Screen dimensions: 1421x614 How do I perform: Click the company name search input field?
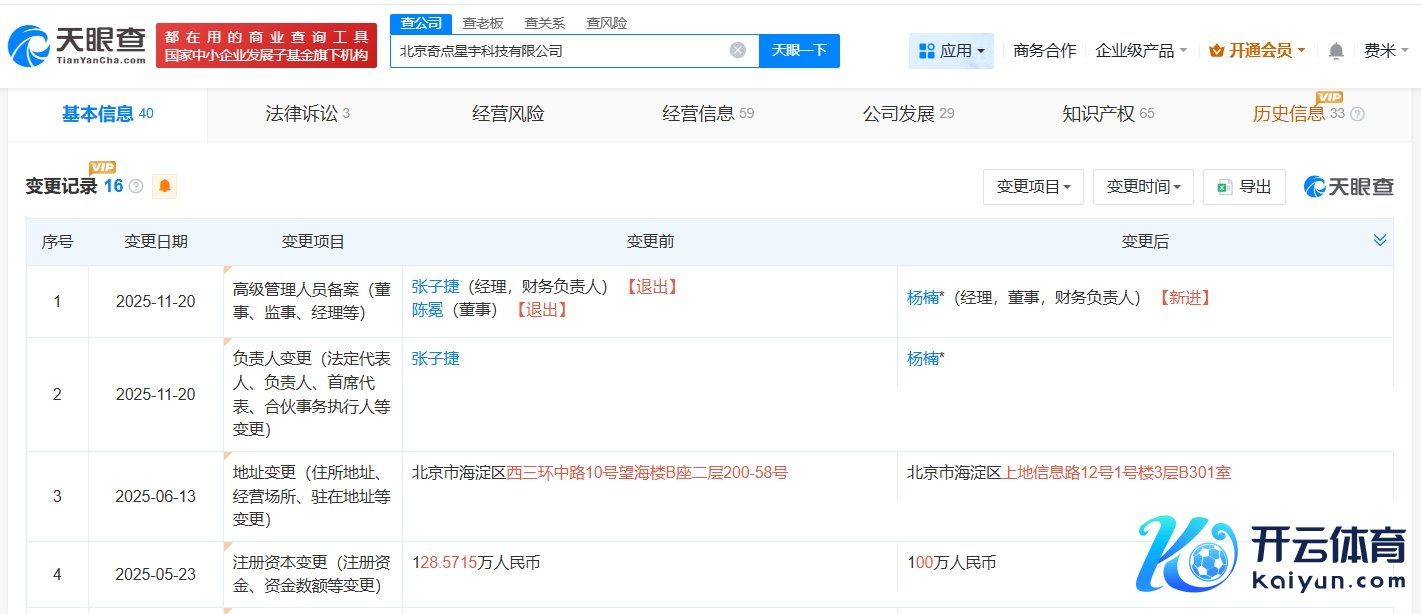click(x=558, y=50)
